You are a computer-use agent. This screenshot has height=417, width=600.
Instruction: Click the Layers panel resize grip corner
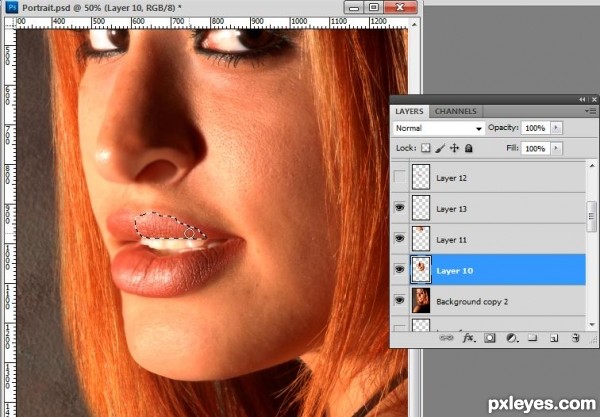[594, 339]
